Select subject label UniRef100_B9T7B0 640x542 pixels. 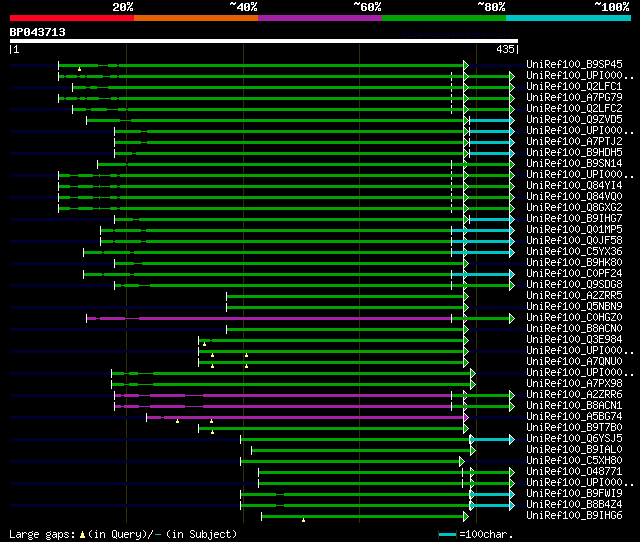pos(574,428)
